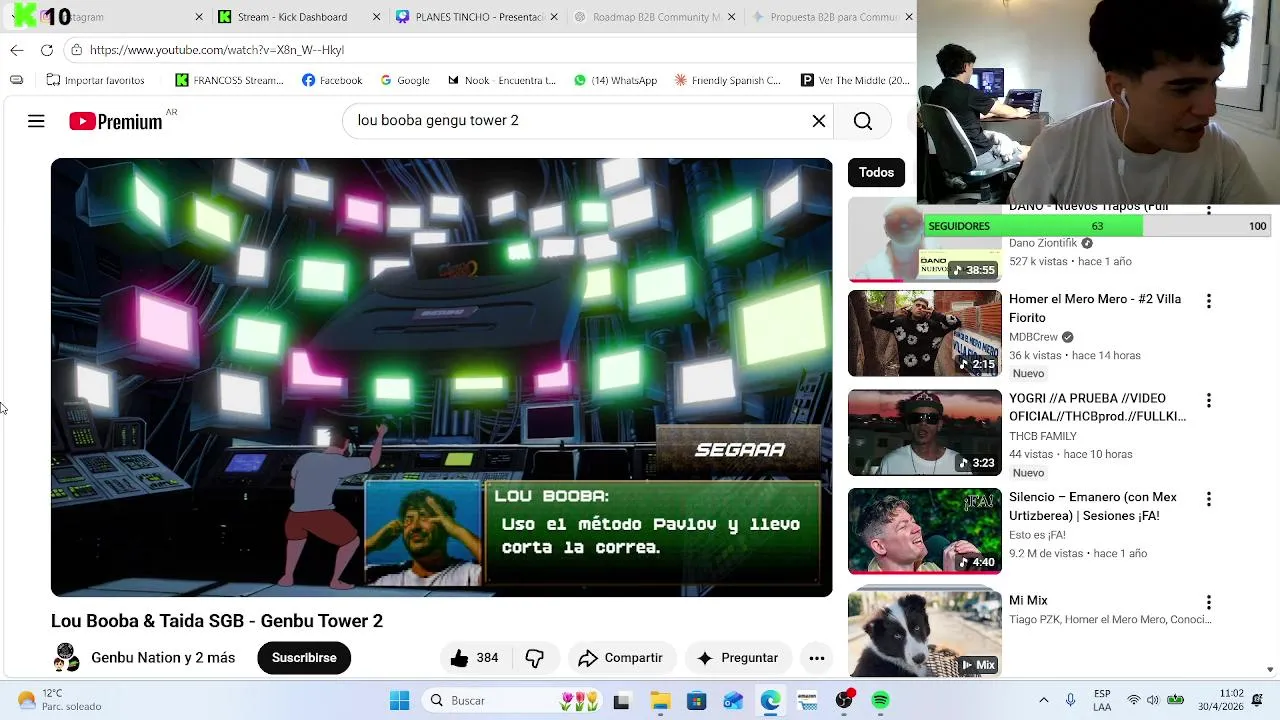
Task: Select the Todos filter chip
Action: [x=876, y=172]
